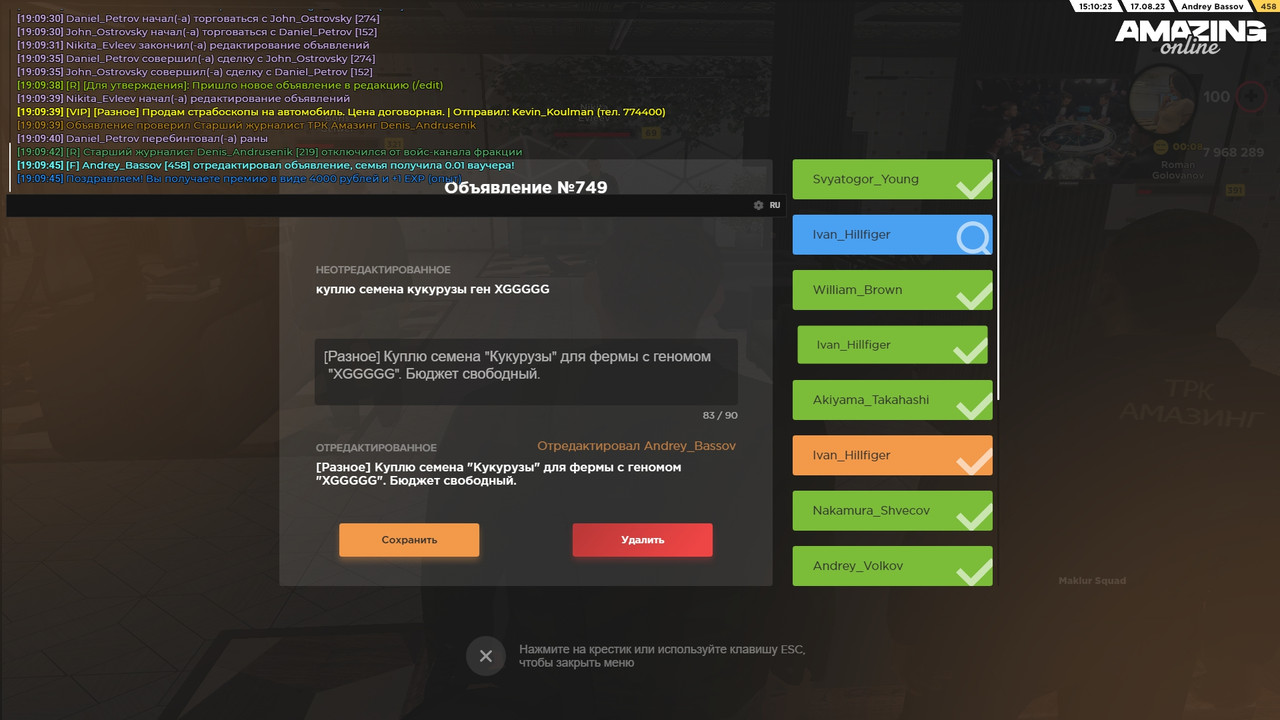1280x720 pixels.
Task: Click the Сохранить button
Action: (409, 540)
